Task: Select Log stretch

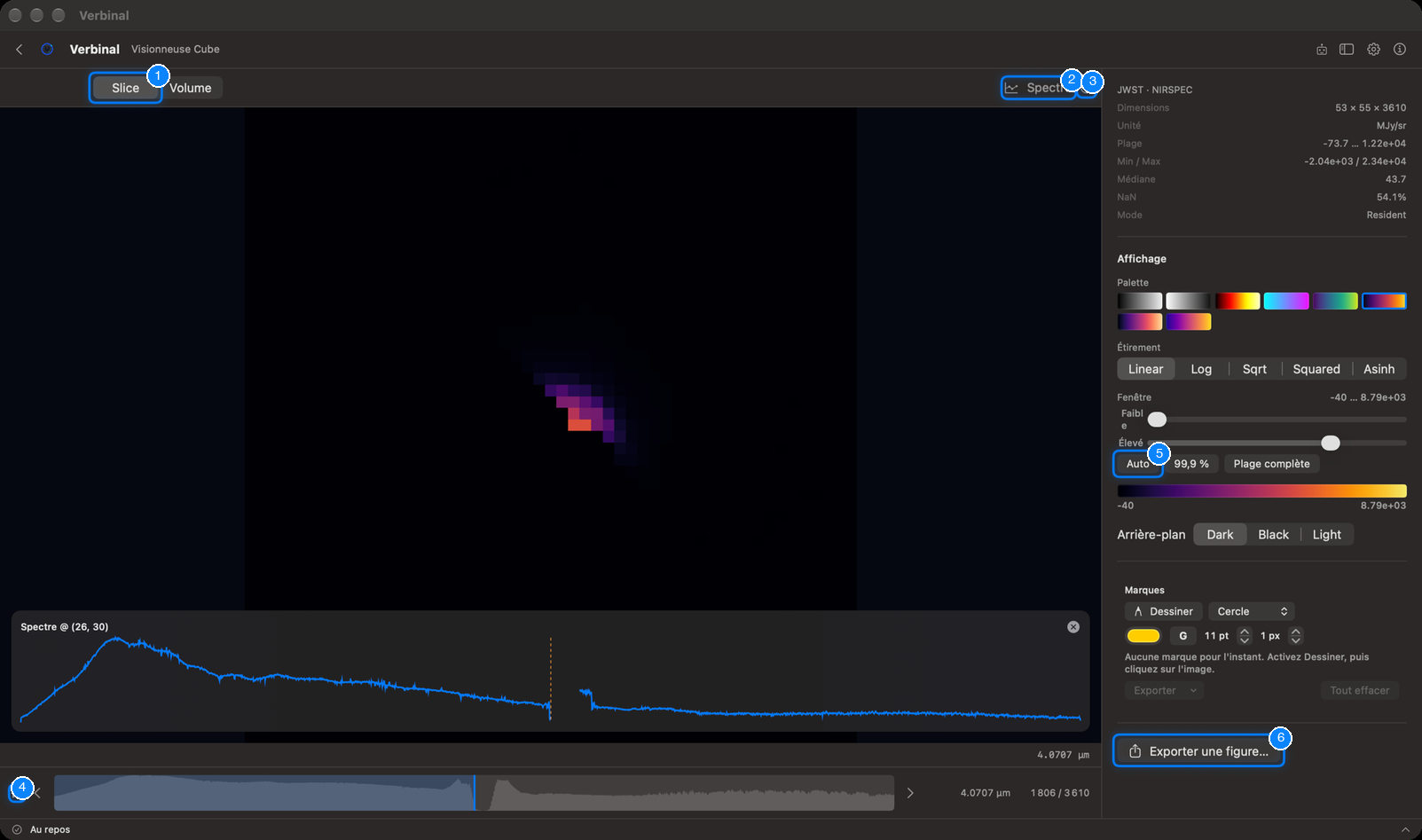Action: pyautogui.click(x=1201, y=369)
